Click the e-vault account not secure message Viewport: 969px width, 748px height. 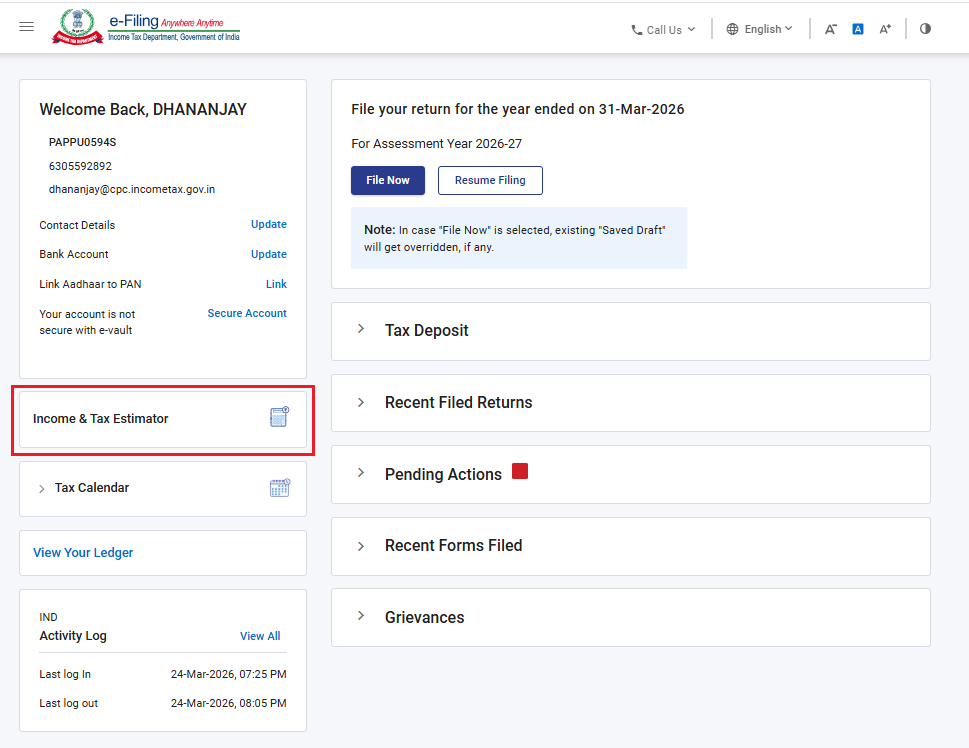coord(87,322)
